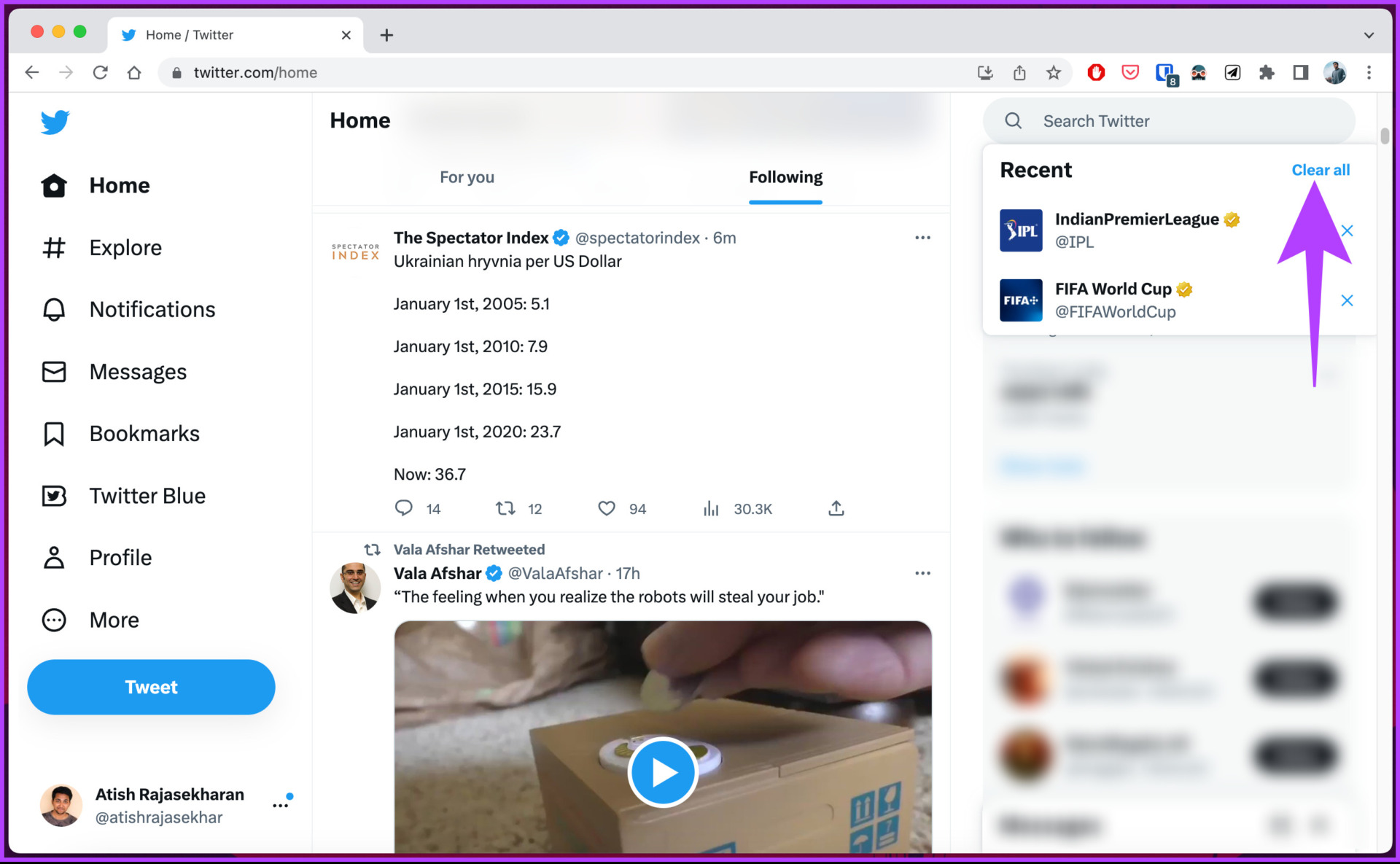The image size is (1400, 864).
Task: Open the Notifications bell
Action: coord(54,310)
